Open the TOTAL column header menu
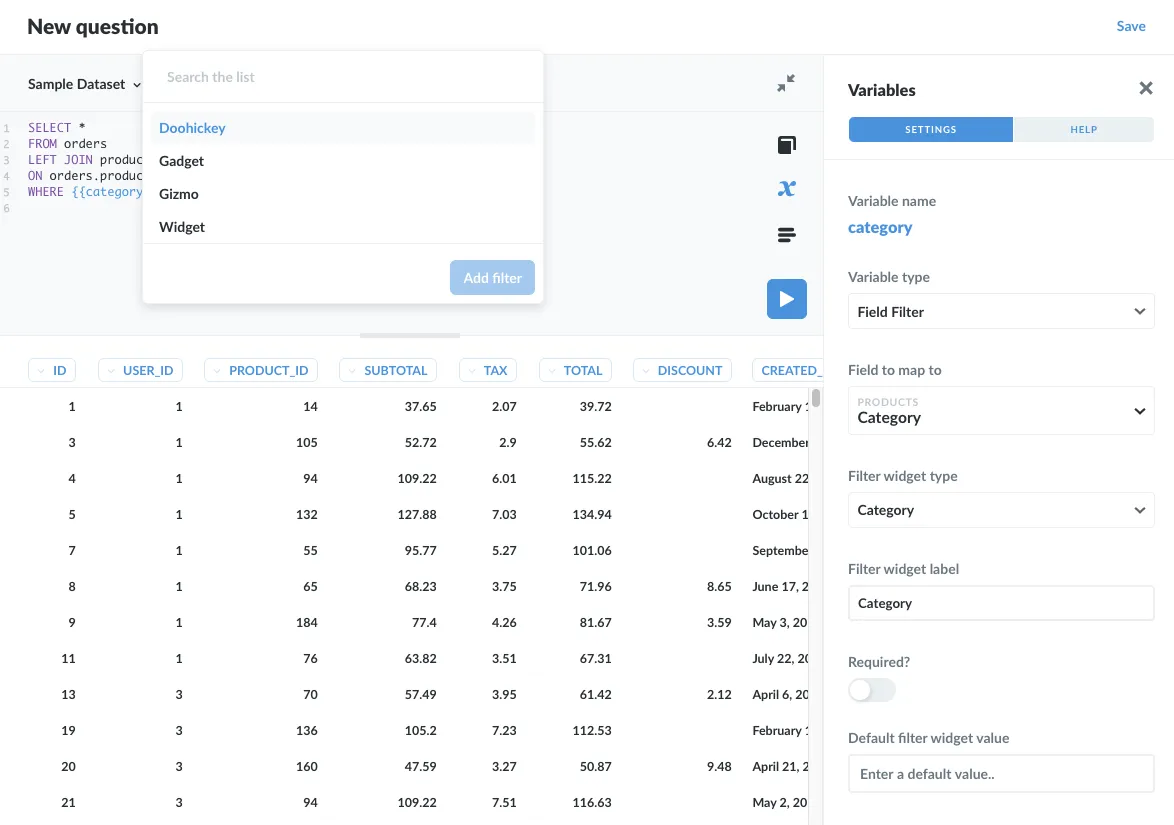Image resolution: width=1174 pixels, height=825 pixels. pyautogui.click(x=575, y=371)
